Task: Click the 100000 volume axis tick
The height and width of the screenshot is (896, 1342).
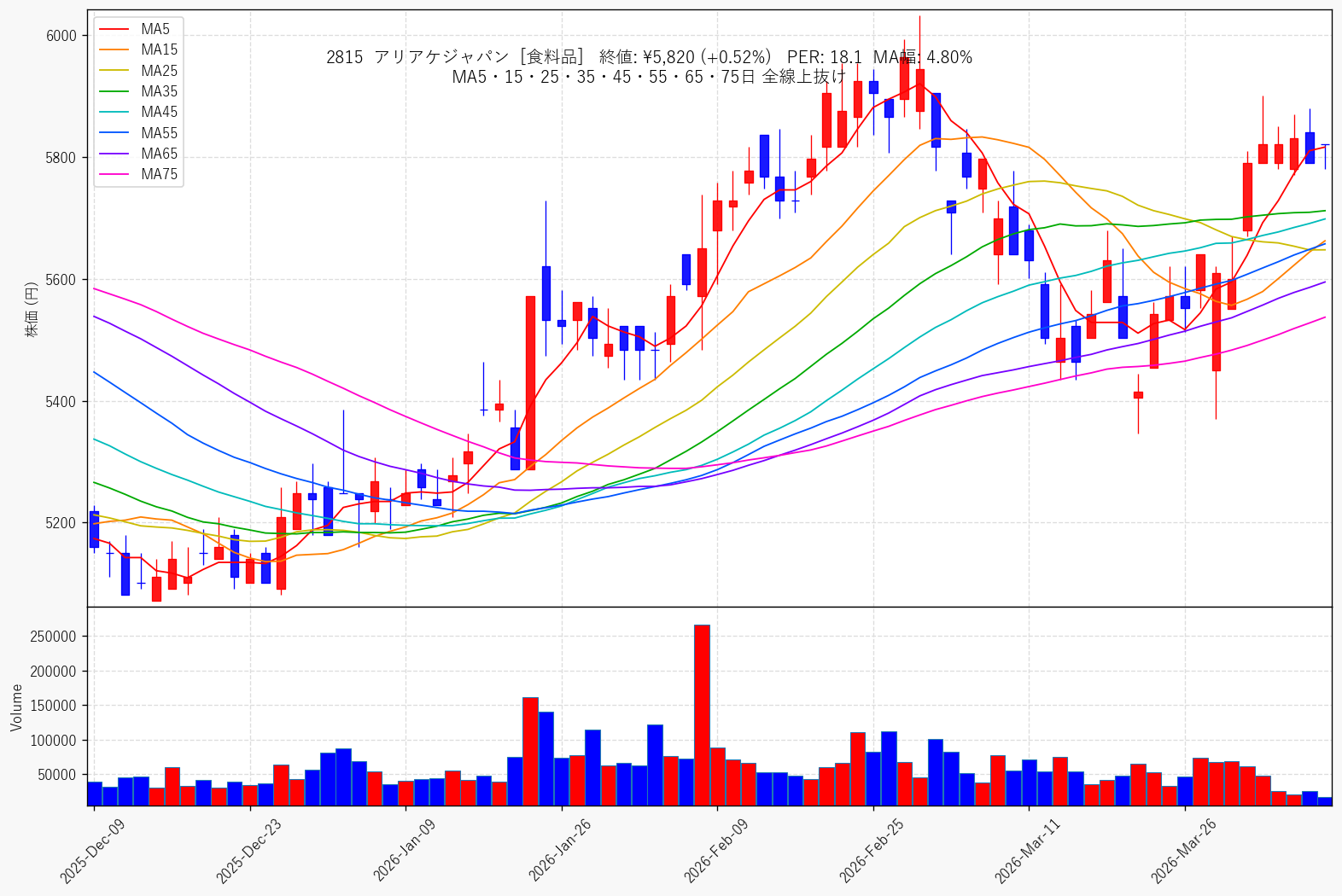Action: (x=54, y=741)
